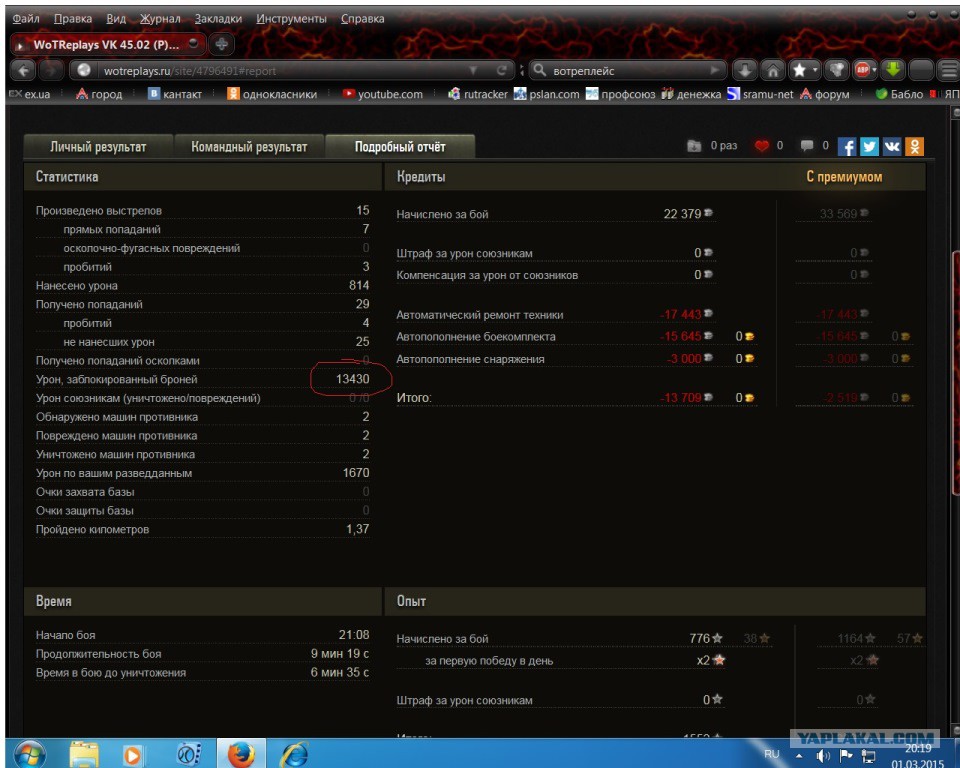Click the downloads arrow toolbar icon

(745, 70)
